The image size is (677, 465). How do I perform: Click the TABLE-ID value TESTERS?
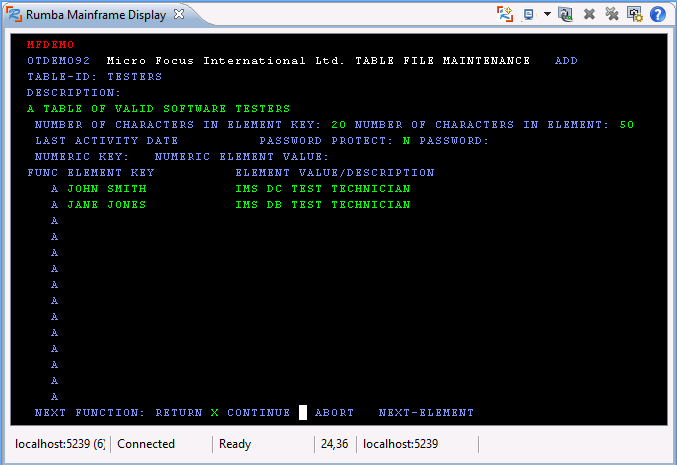point(134,77)
